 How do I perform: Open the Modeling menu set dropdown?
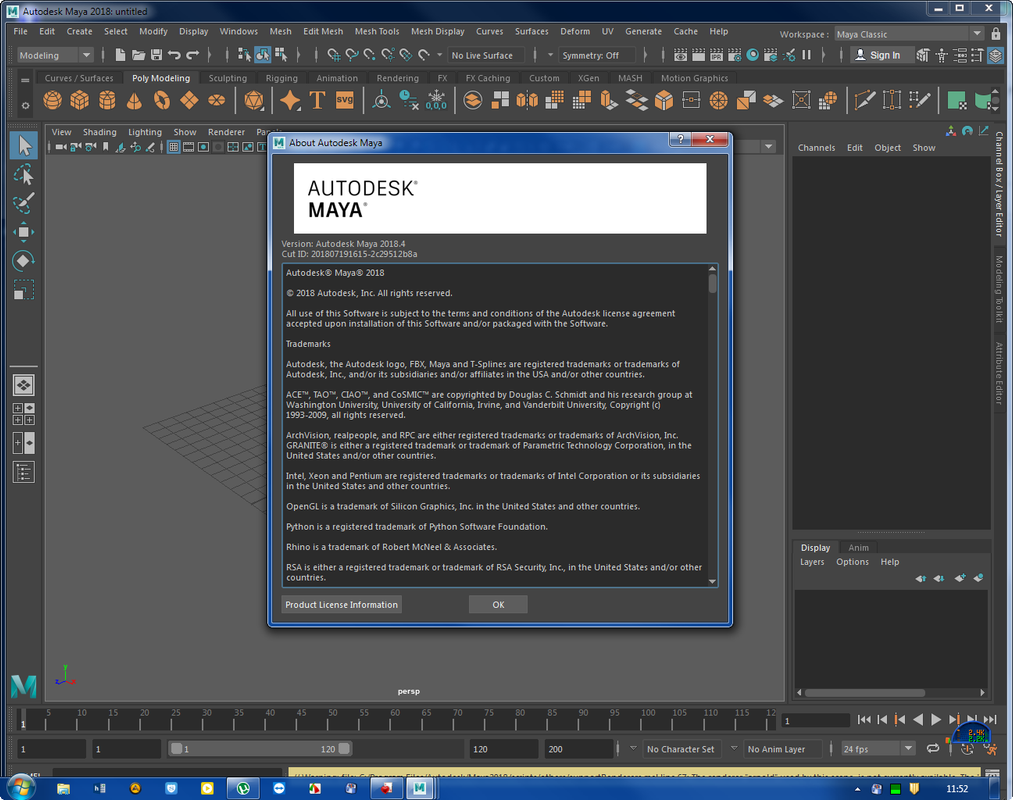coord(54,55)
